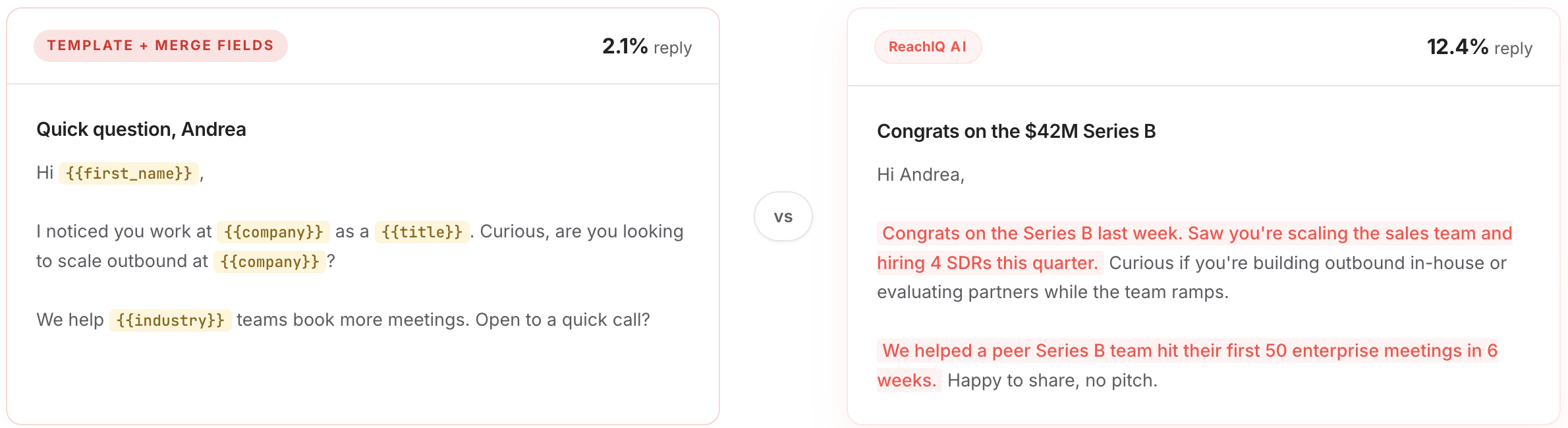
Task: Click text evaluating partners while the team ramps
Action: (x=1052, y=292)
